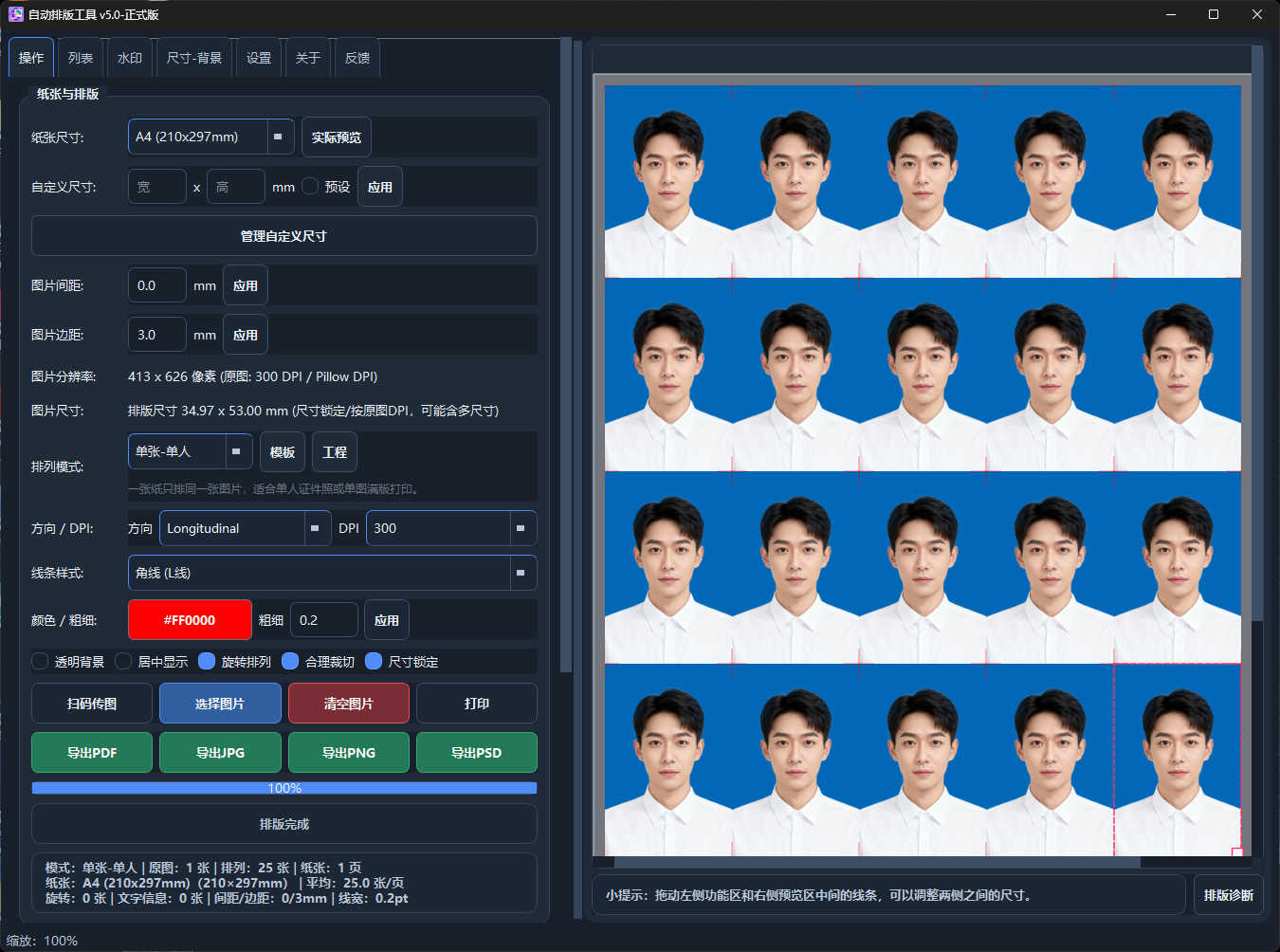
Task: Open the arrow button next to 单张-单人
Action: 237,451
